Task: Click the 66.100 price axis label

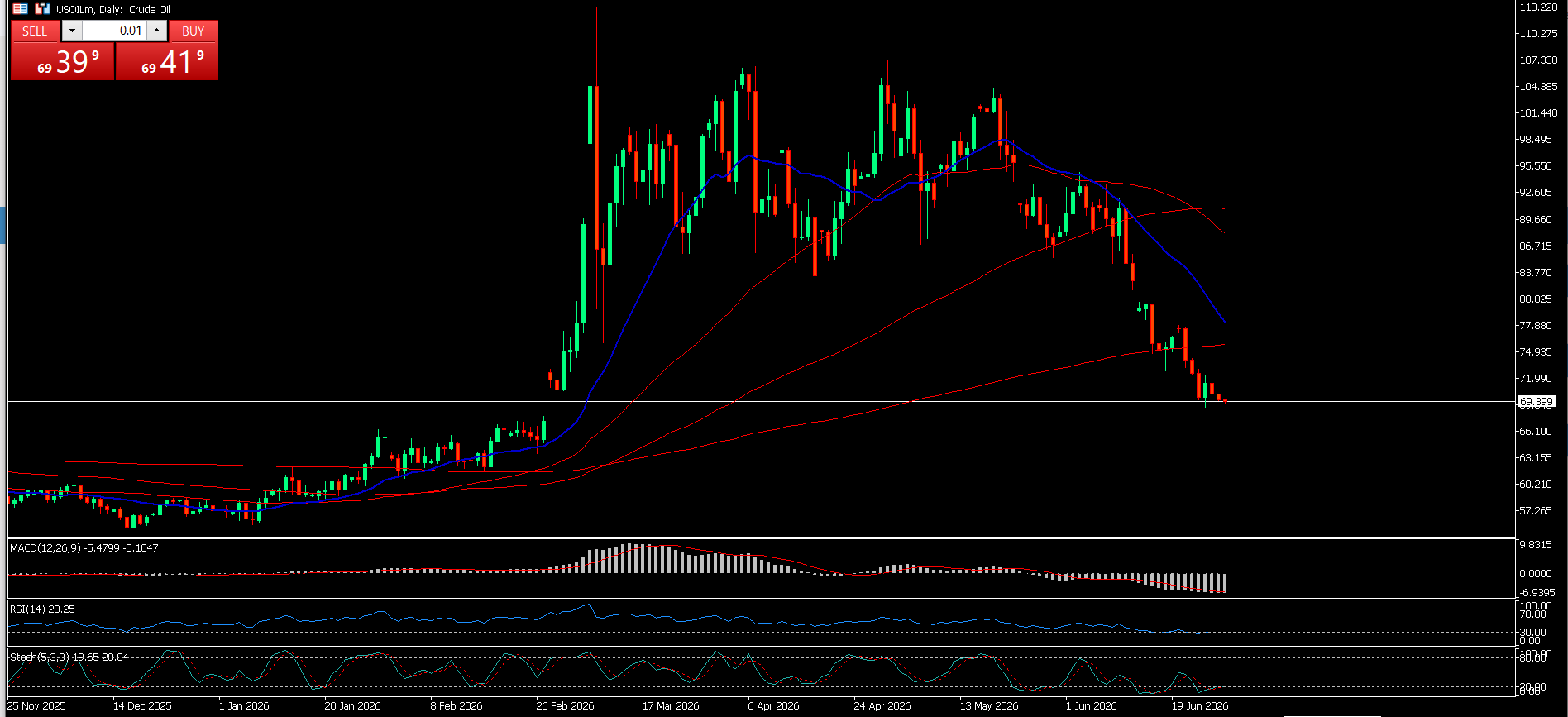Action: pos(1536,431)
